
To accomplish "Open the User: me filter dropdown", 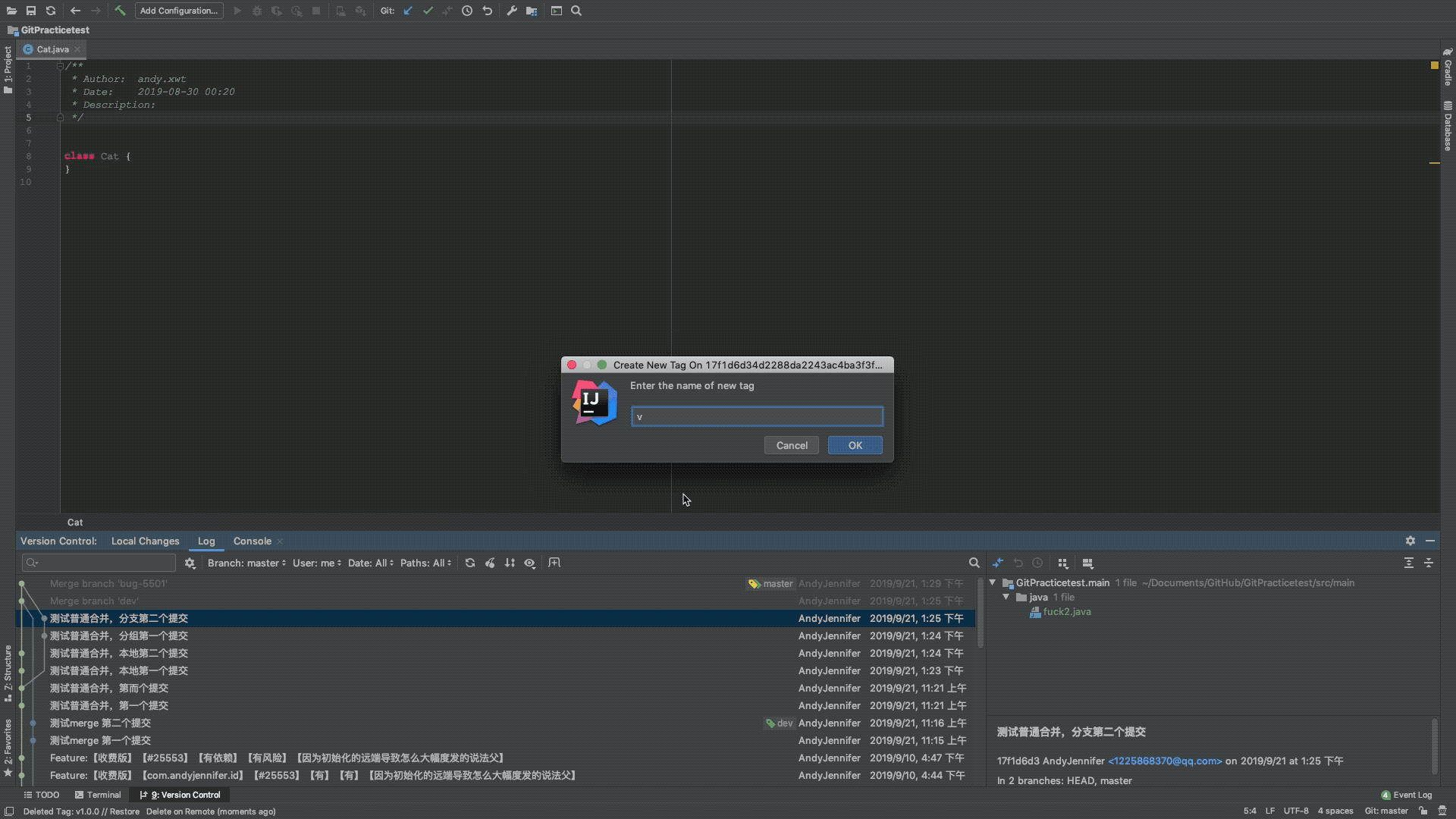I will point(317,563).
